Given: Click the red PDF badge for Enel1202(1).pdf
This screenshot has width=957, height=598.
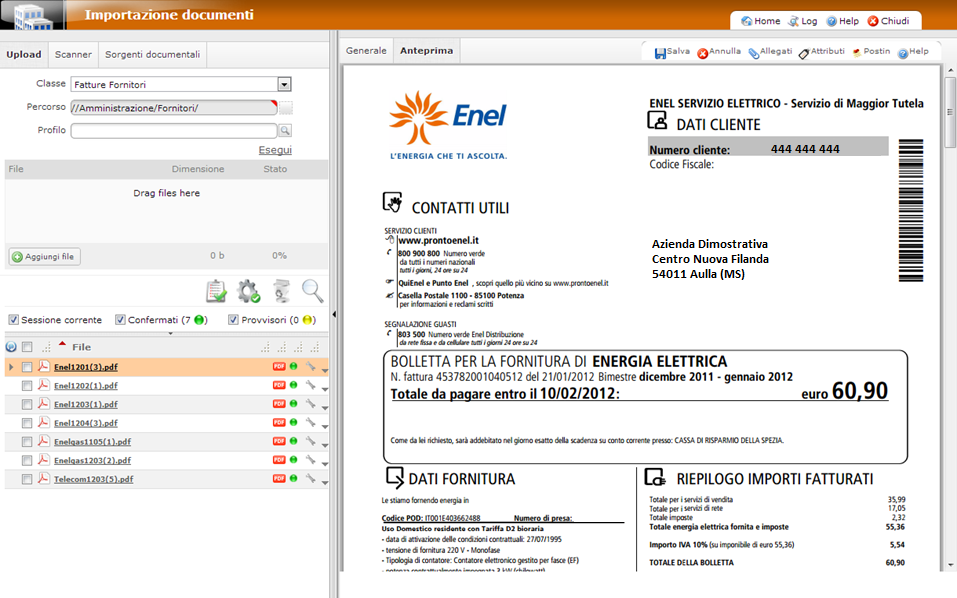Looking at the screenshot, I should 279,385.
